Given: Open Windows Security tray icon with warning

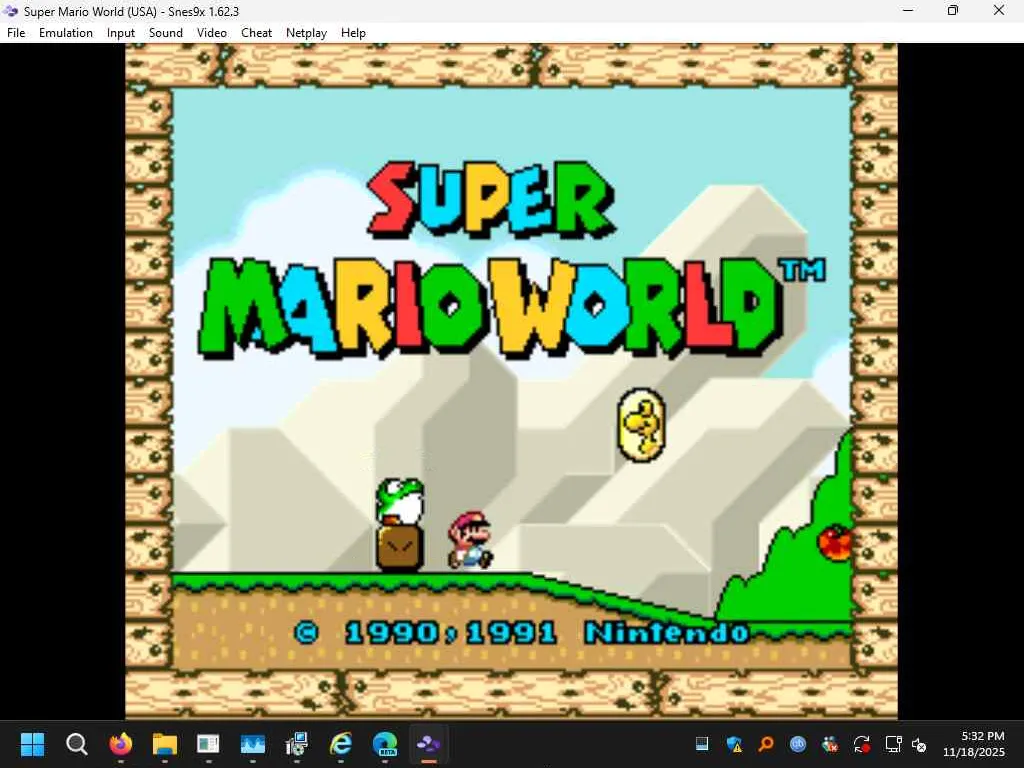Looking at the screenshot, I should [x=735, y=744].
